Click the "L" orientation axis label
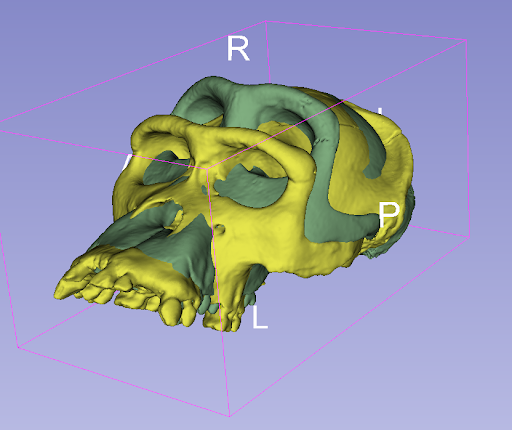Image resolution: width=512 pixels, height=430 pixels. click(260, 317)
